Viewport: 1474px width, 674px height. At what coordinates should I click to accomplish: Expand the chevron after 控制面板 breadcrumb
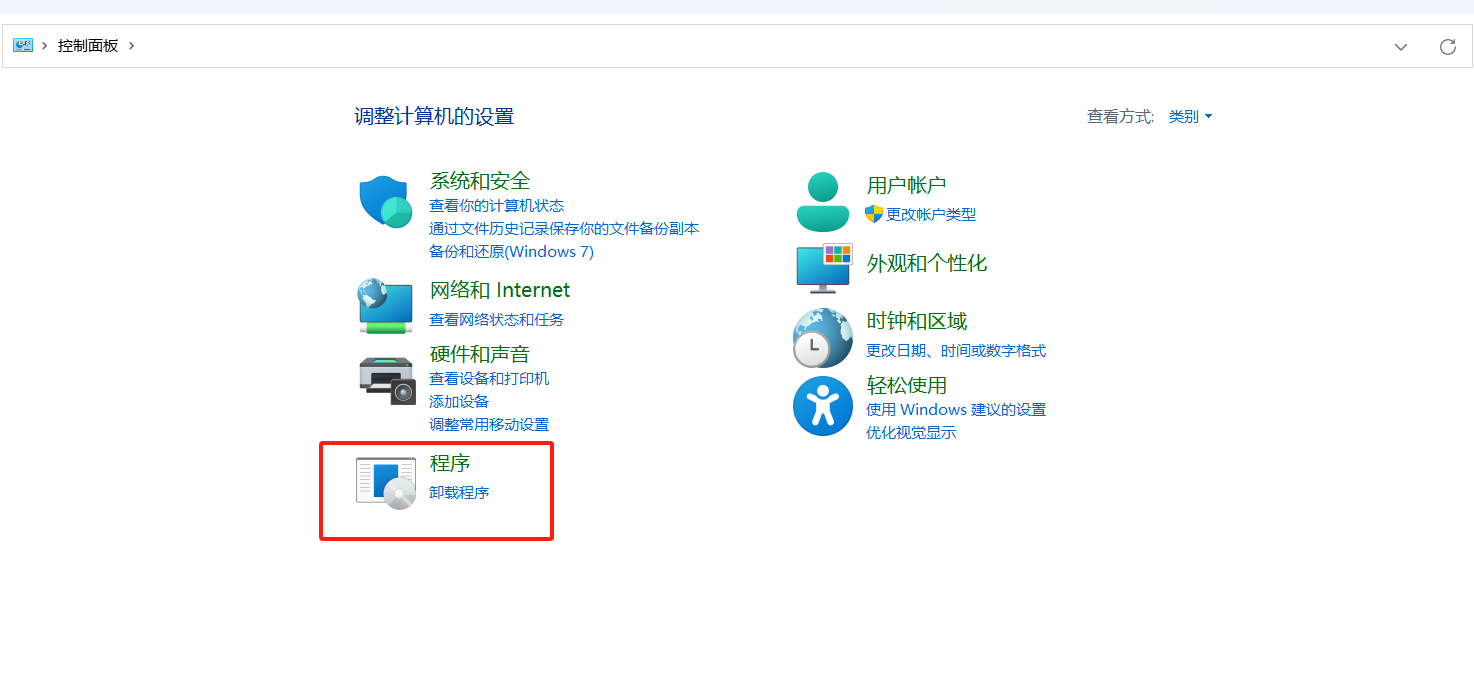click(x=131, y=46)
